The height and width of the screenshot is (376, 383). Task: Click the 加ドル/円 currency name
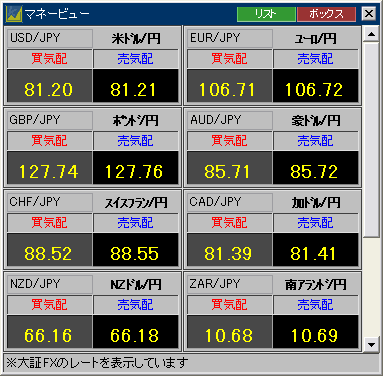[316, 203]
